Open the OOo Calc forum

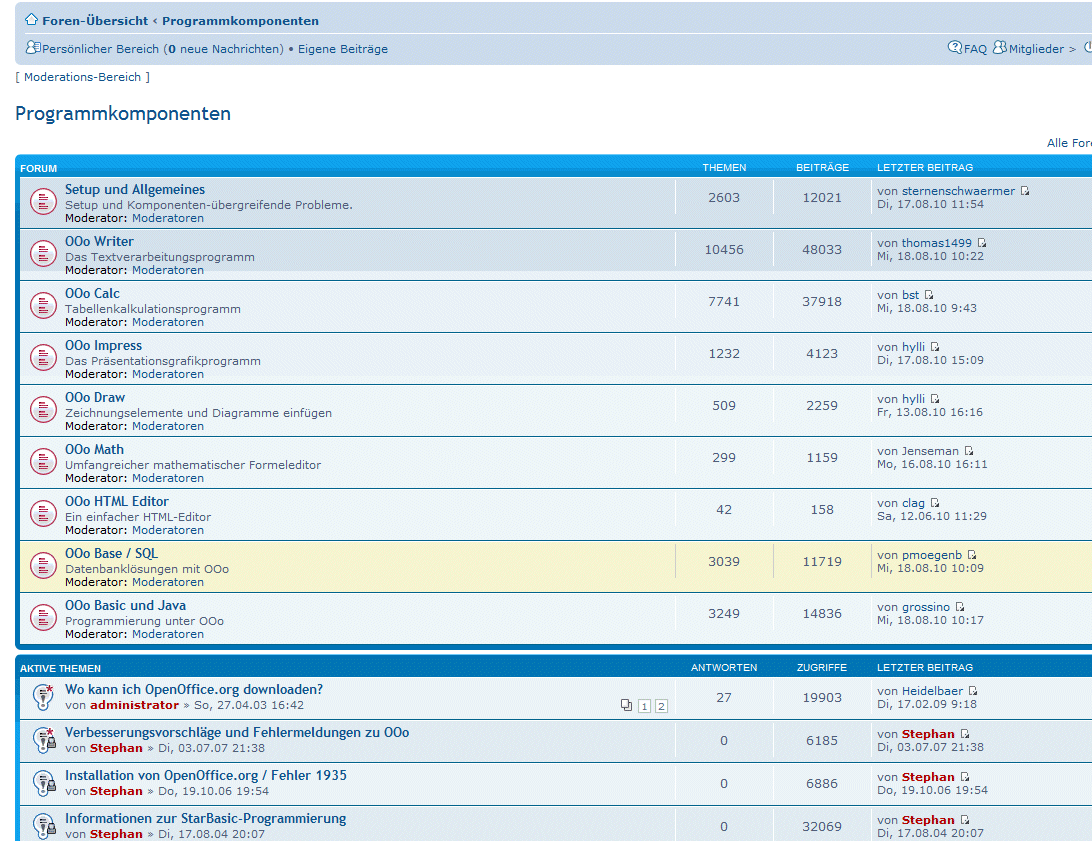(92, 294)
